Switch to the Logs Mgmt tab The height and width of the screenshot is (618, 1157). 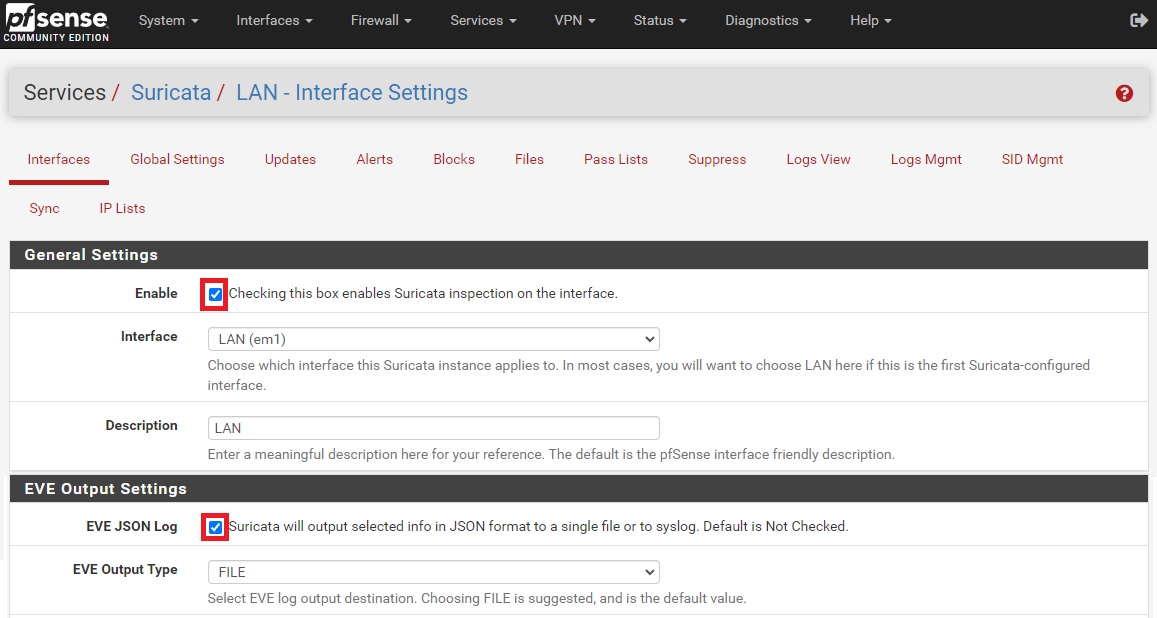(926, 159)
